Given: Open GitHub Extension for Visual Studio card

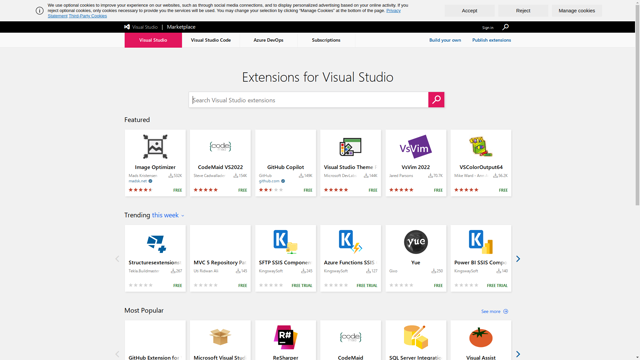Looking at the screenshot, I should coord(155,340).
